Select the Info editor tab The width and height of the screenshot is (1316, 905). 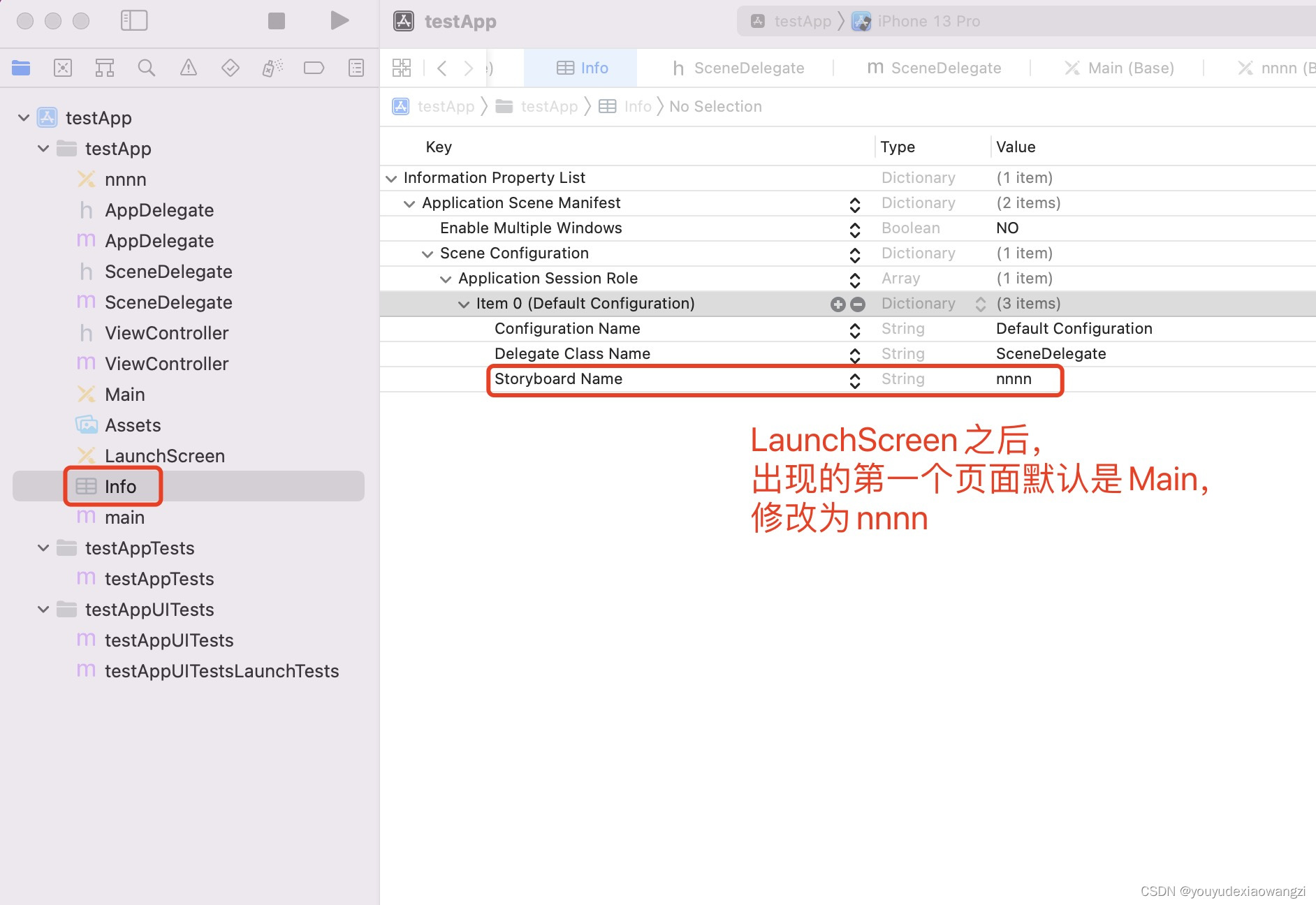[581, 68]
